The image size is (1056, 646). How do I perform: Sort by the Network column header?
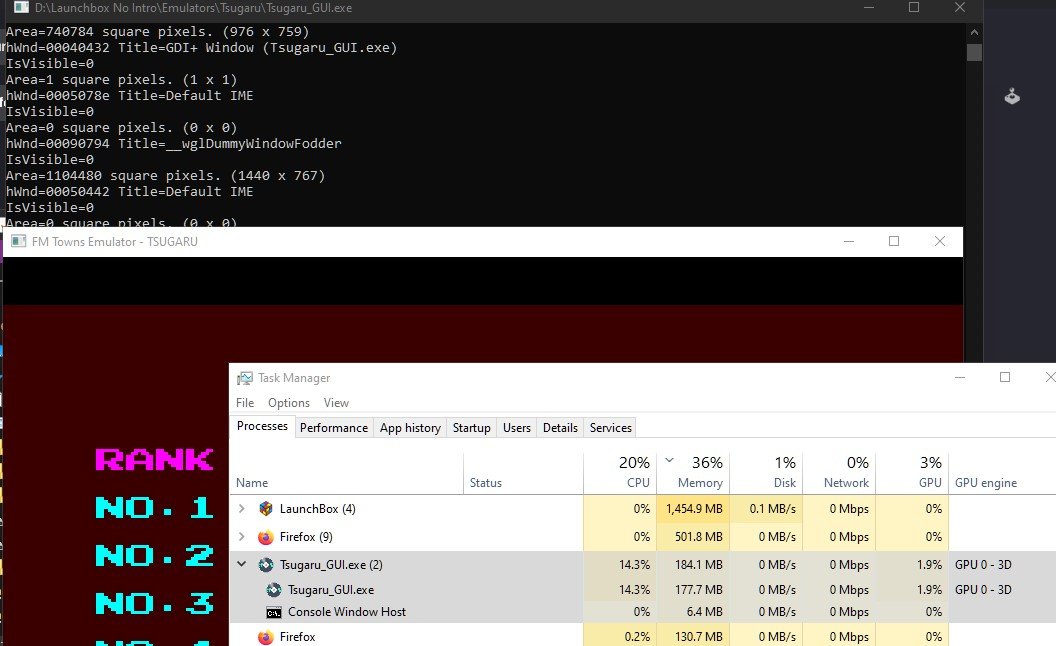[839, 474]
